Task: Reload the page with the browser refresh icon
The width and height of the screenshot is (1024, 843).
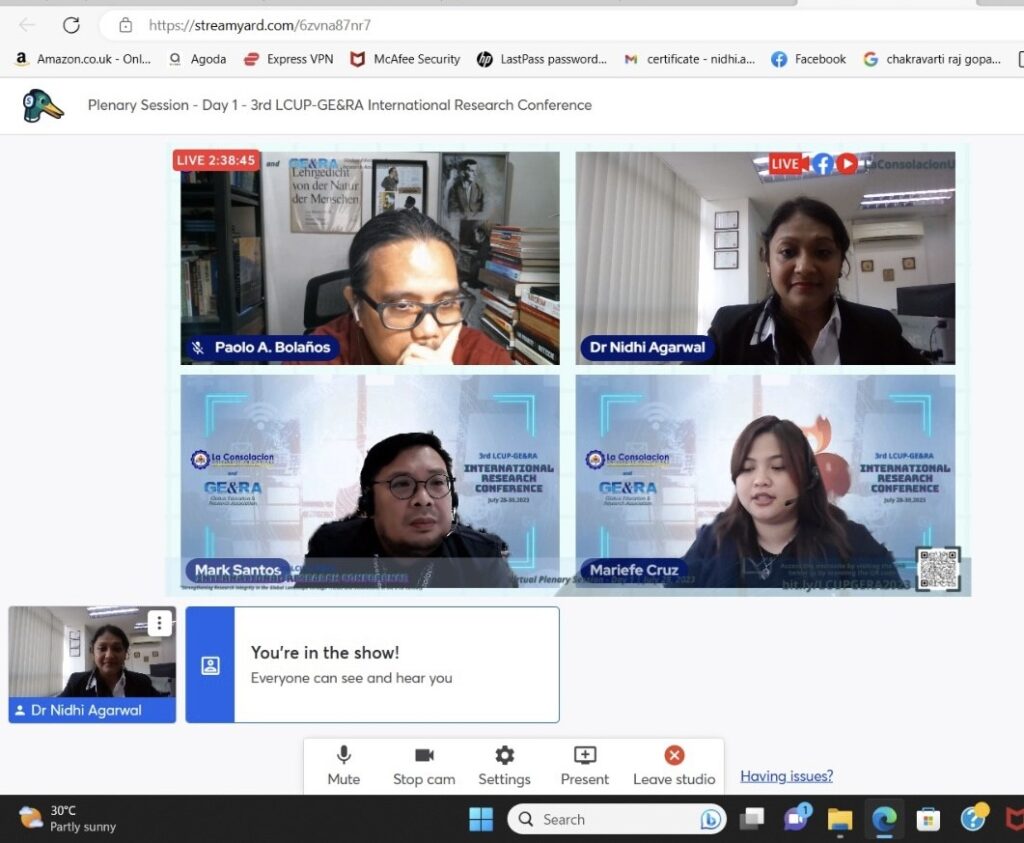Action: [71, 25]
